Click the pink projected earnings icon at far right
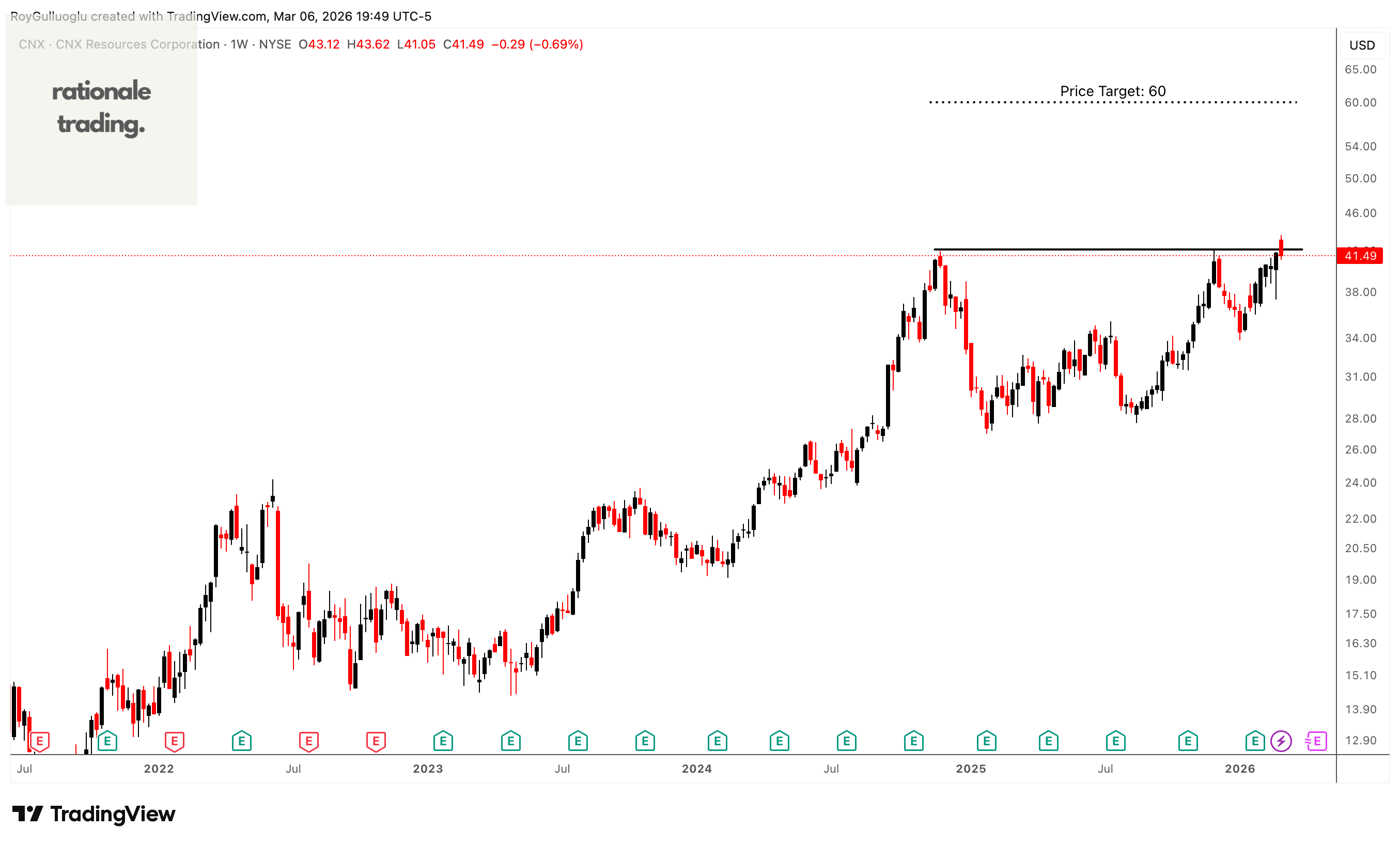 click(x=1316, y=741)
